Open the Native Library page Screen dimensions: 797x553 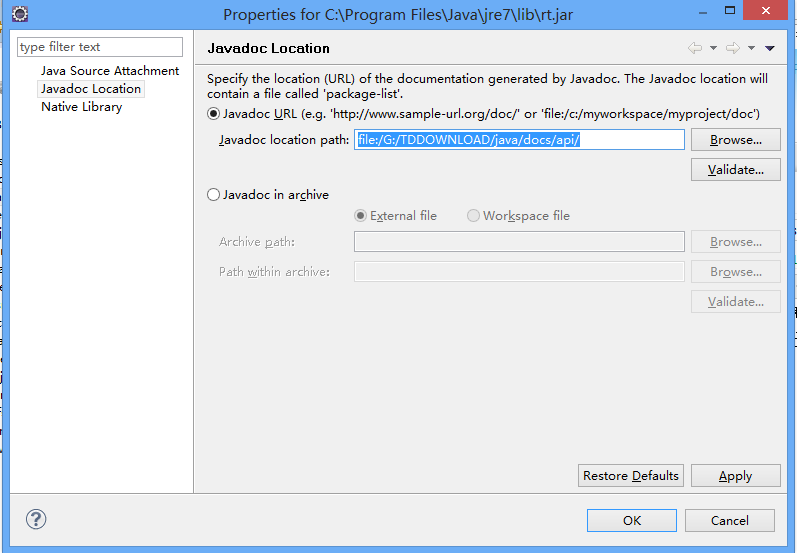tap(82, 107)
